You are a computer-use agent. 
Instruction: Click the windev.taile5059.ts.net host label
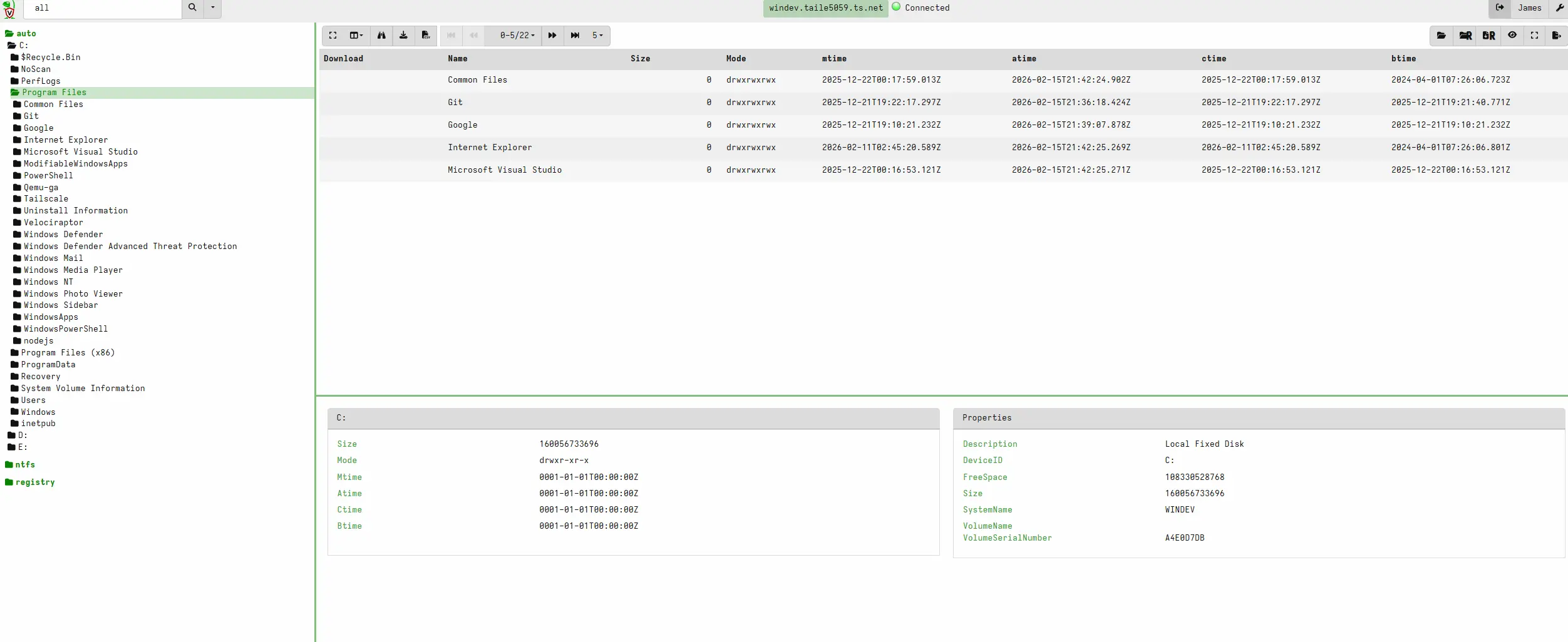click(x=826, y=8)
